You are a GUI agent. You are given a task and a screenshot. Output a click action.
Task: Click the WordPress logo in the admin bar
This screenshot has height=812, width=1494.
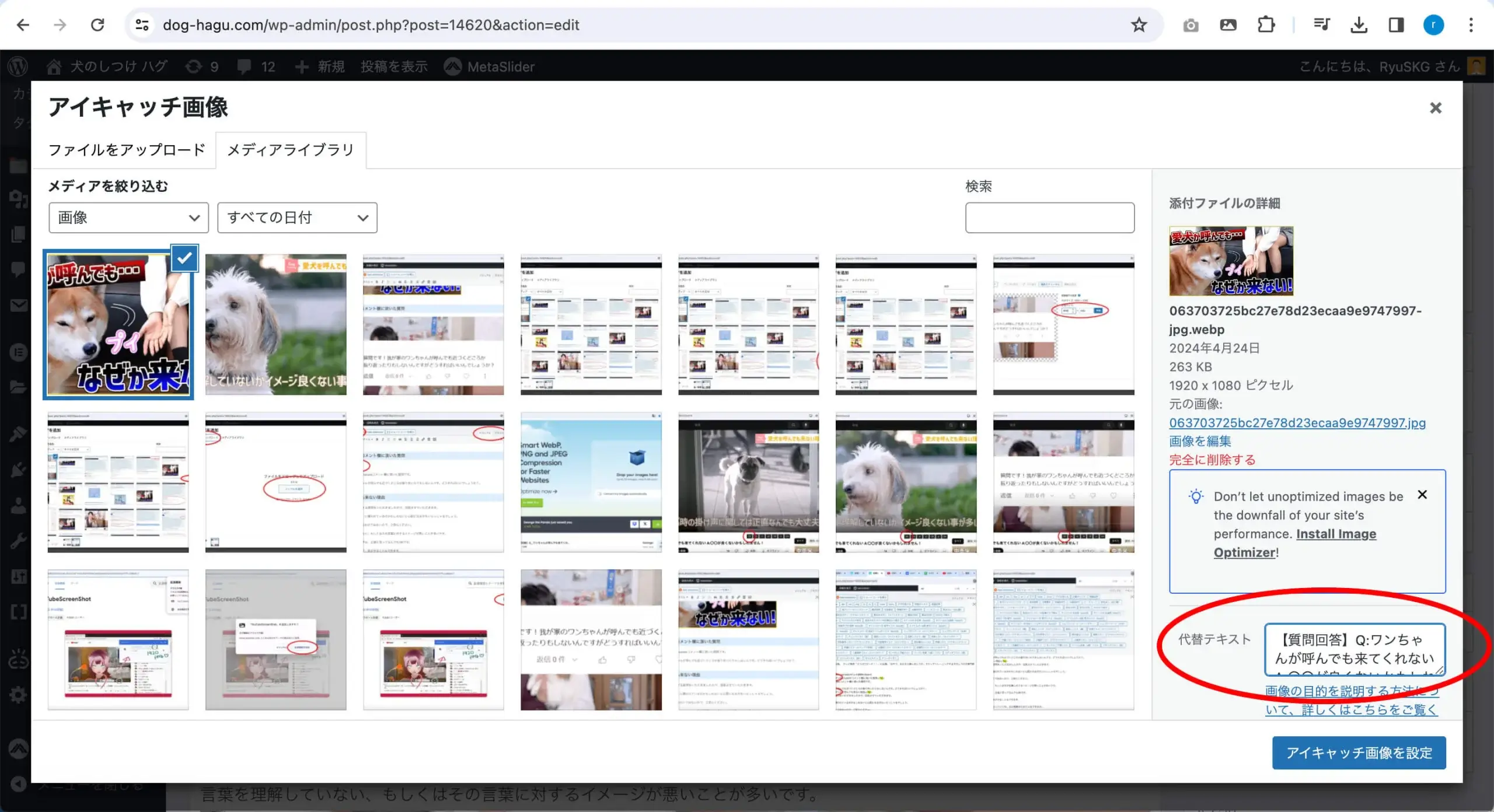18,66
